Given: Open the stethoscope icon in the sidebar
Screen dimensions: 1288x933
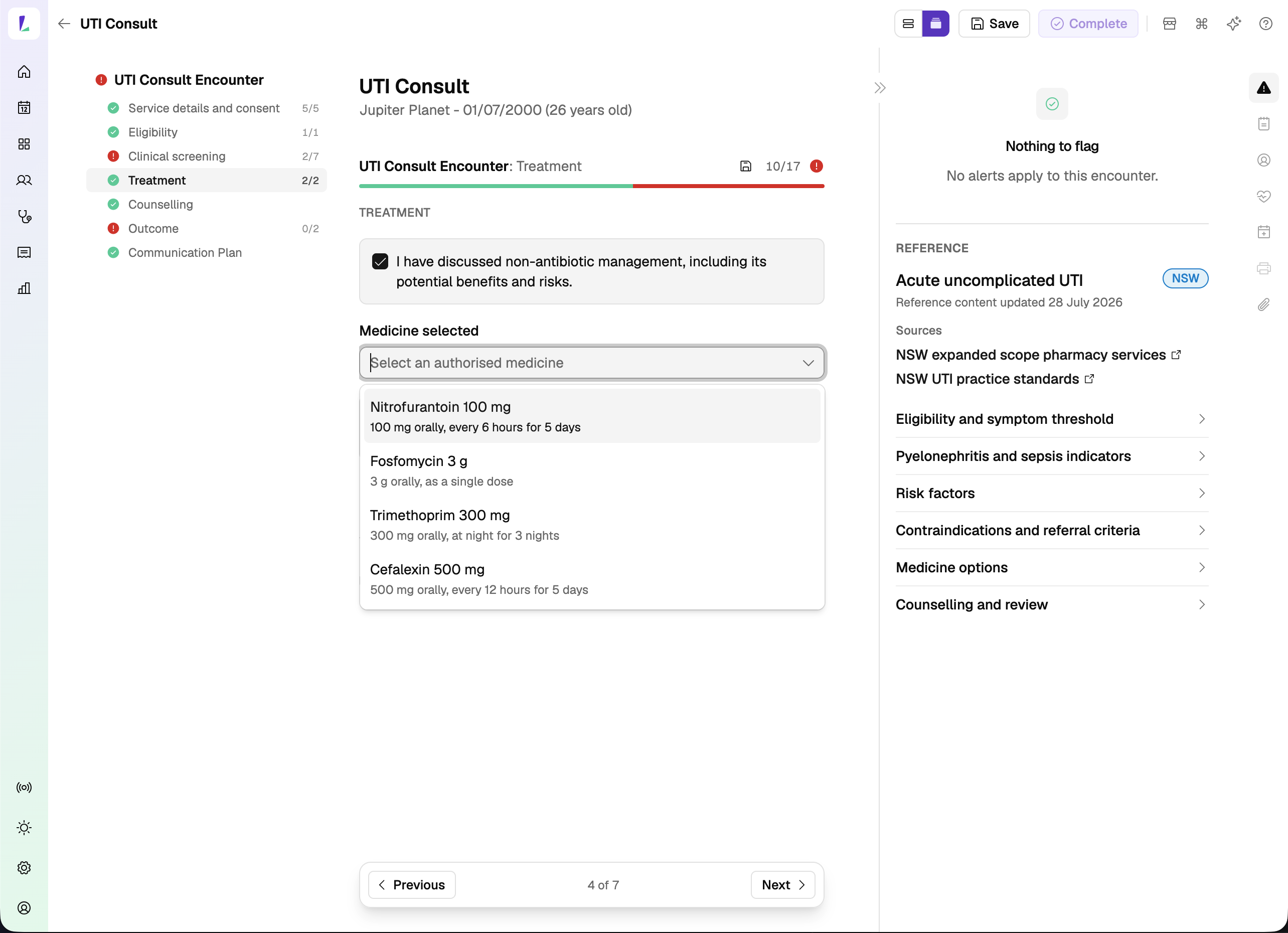Looking at the screenshot, I should point(24,216).
